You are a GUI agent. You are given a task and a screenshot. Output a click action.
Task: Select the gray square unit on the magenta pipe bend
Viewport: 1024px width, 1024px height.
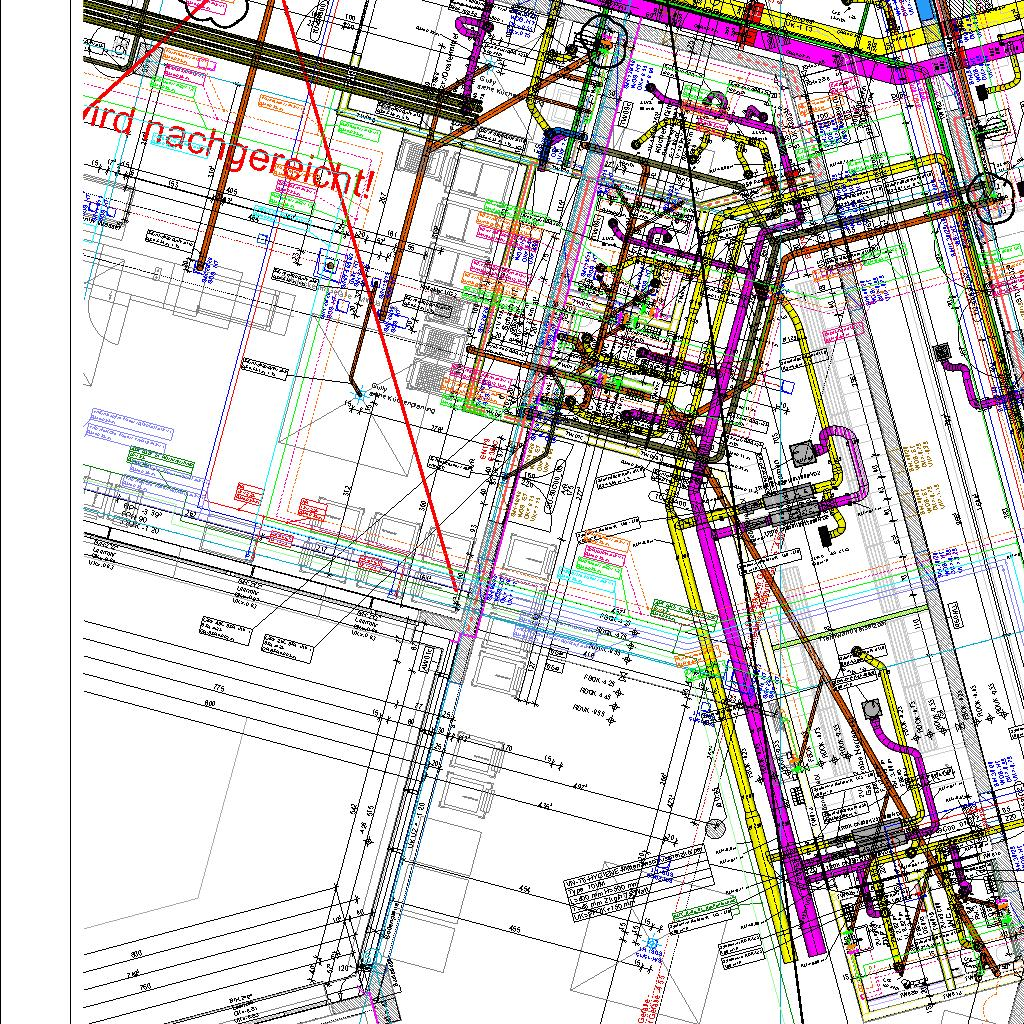point(801,455)
